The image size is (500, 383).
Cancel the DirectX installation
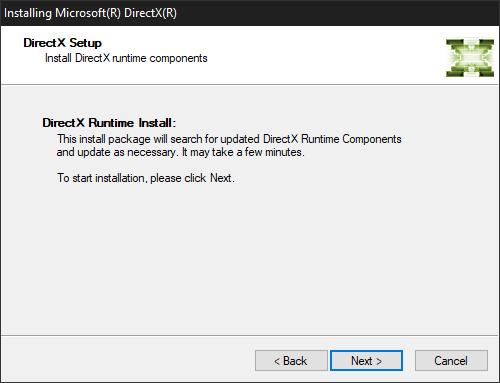point(451,360)
